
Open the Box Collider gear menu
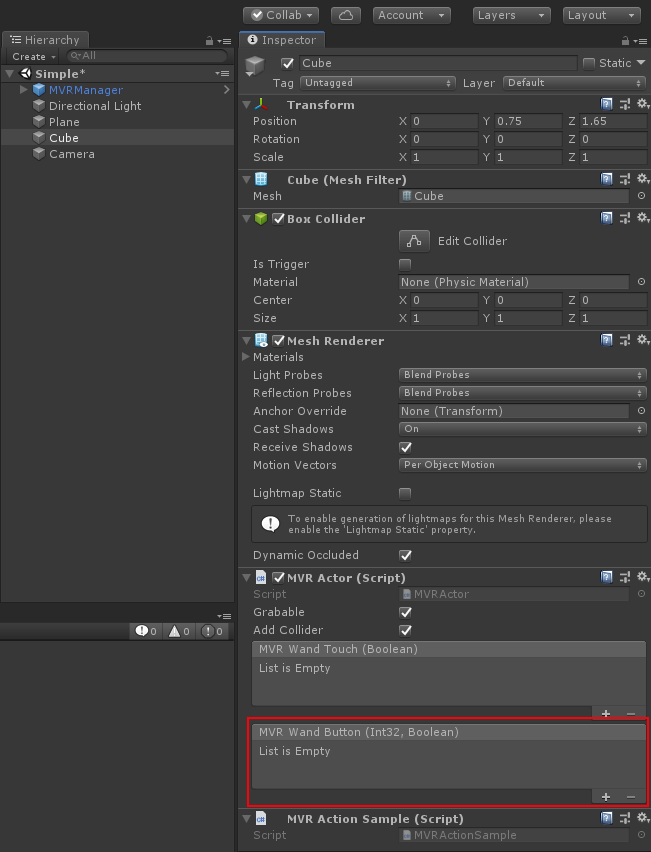coord(643,218)
